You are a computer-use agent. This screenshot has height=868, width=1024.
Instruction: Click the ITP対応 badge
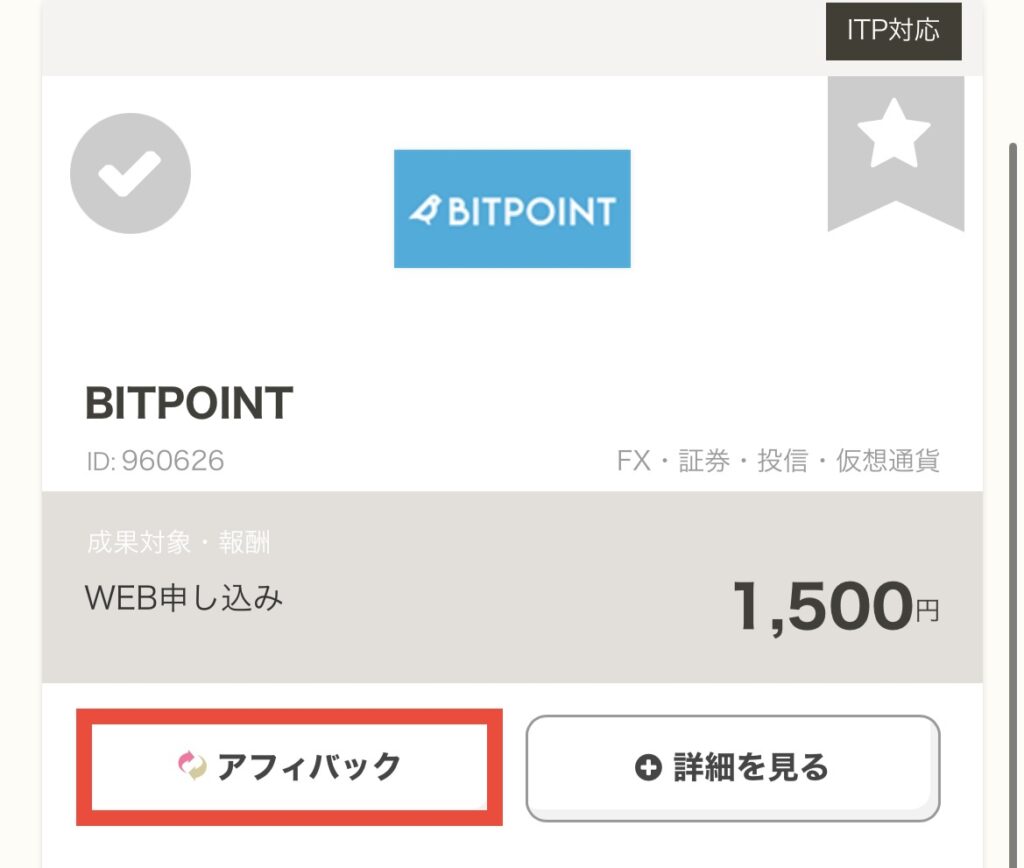[x=893, y=31]
